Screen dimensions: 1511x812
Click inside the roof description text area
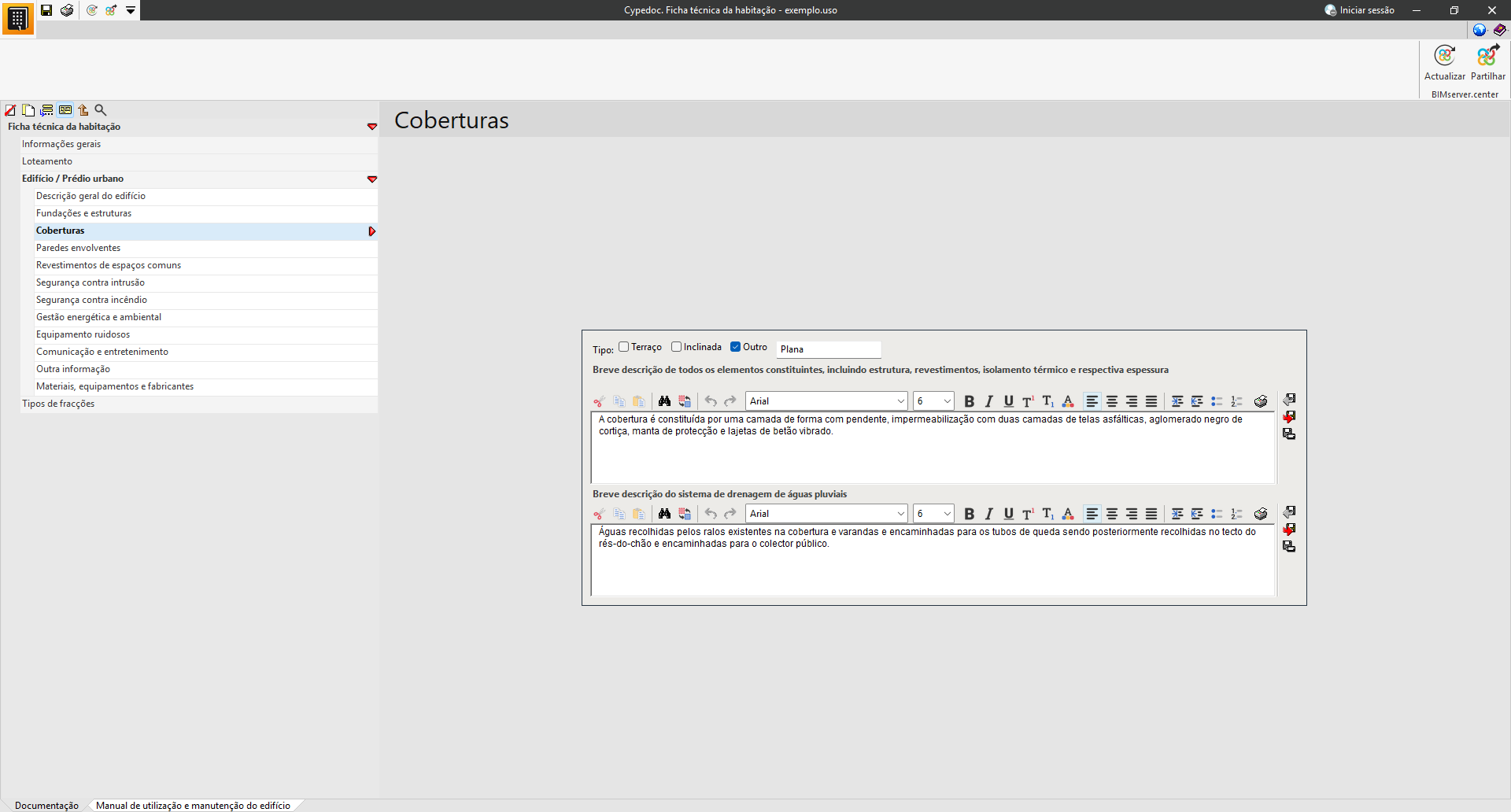933,448
